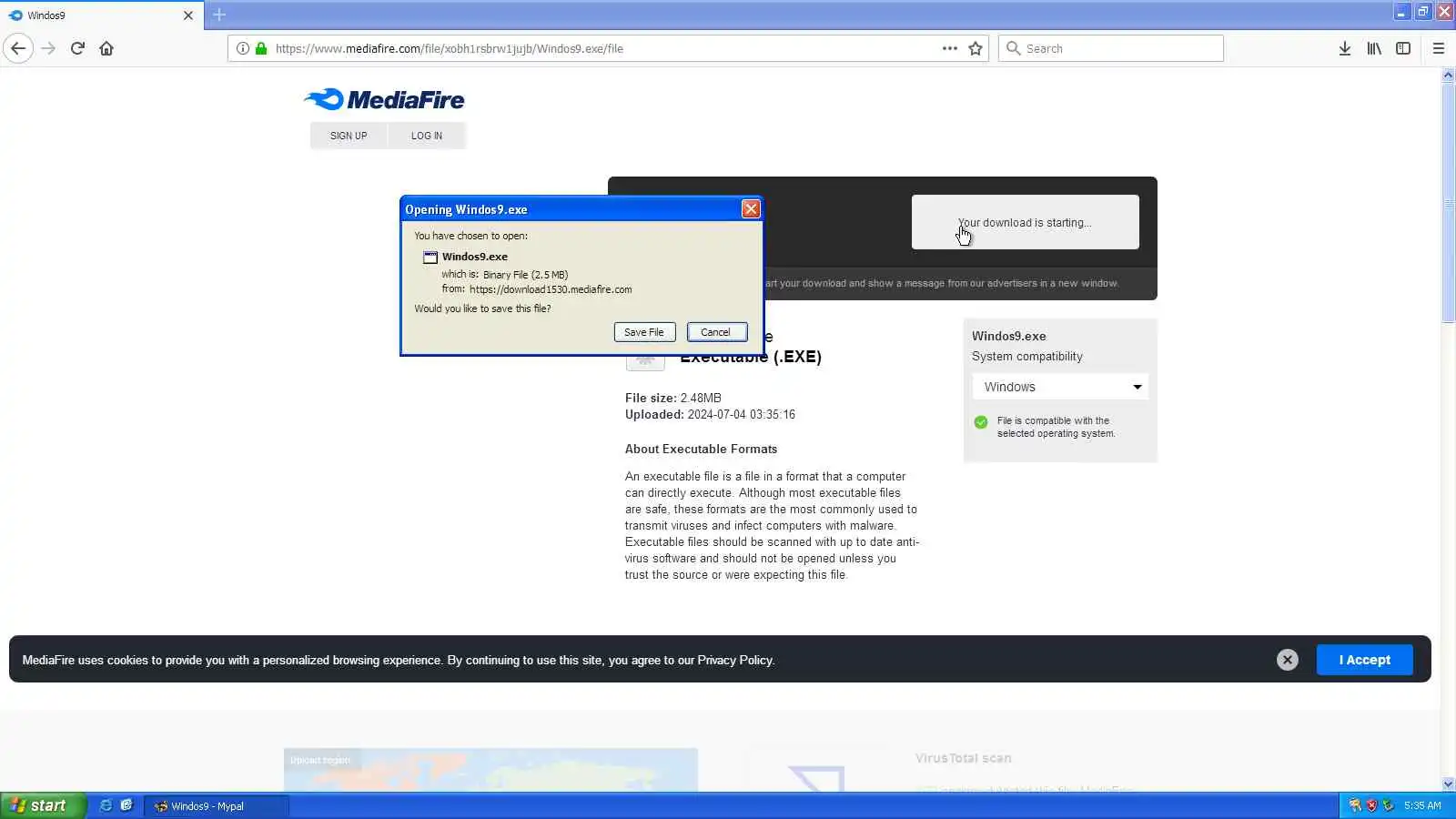Click the Uploaded 2024-07-04 03:35:16 text
1456x819 pixels.
tap(710, 414)
